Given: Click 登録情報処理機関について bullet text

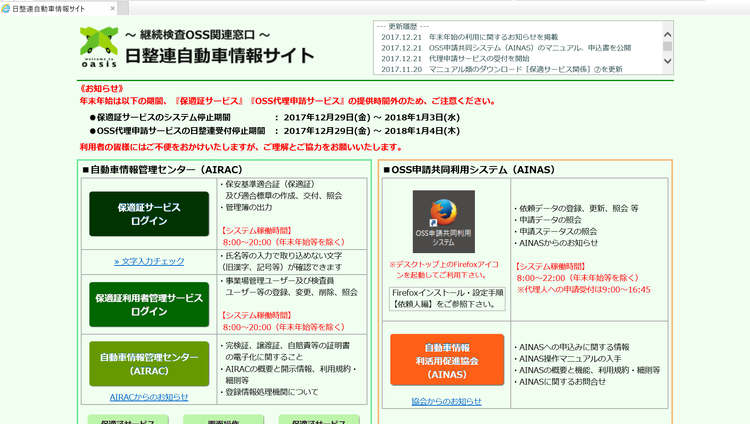Looking at the screenshot, I should [269, 392].
